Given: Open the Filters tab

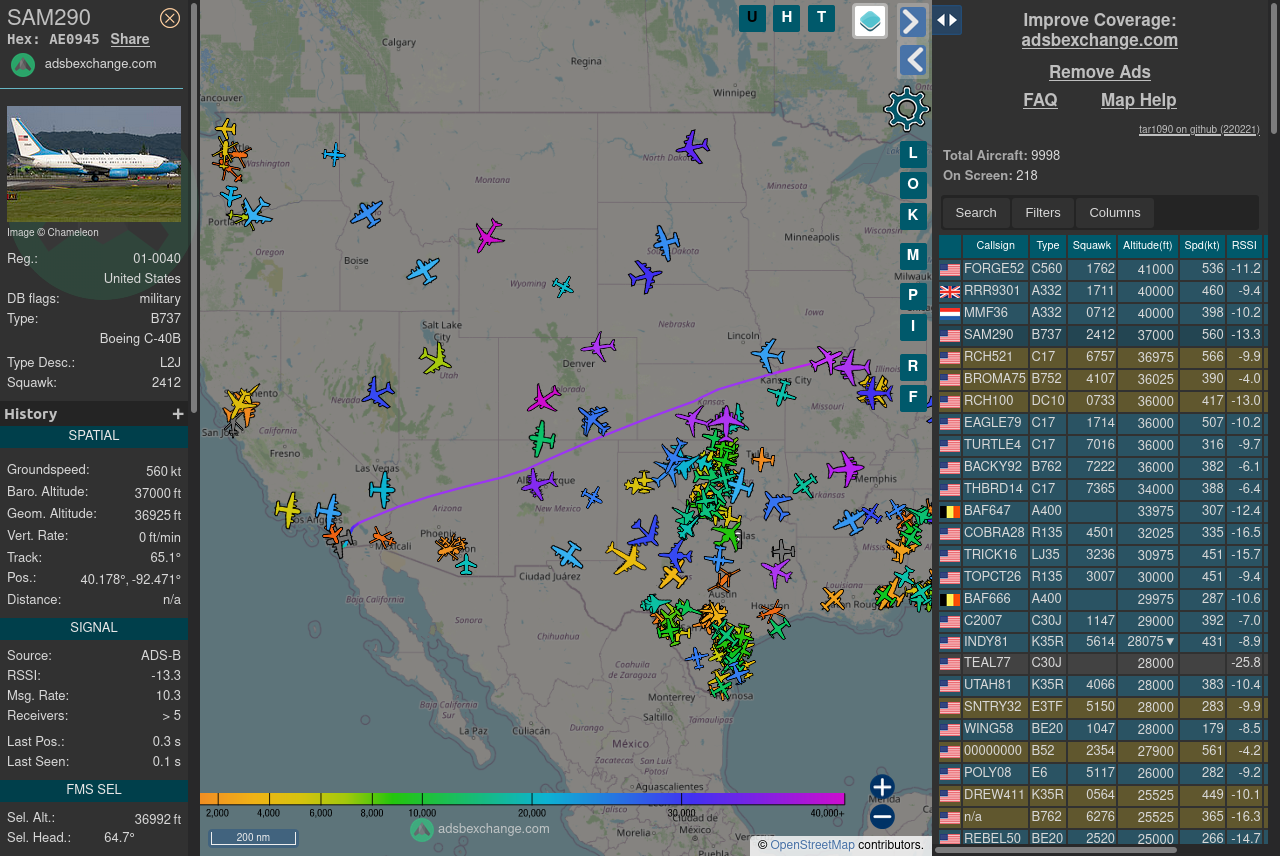Looking at the screenshot, I should point(1043,213).
